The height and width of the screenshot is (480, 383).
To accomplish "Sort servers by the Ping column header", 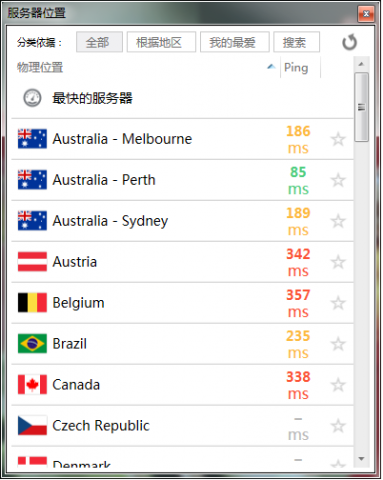I will click(296, 68).
